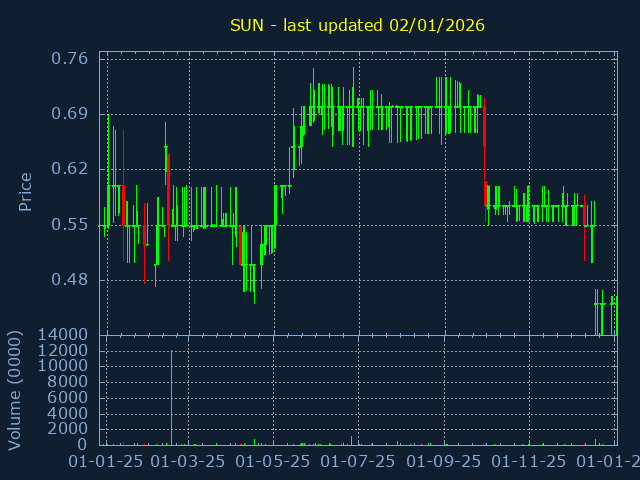Pick the 01-07-25 date label

(x=357, y=462)
